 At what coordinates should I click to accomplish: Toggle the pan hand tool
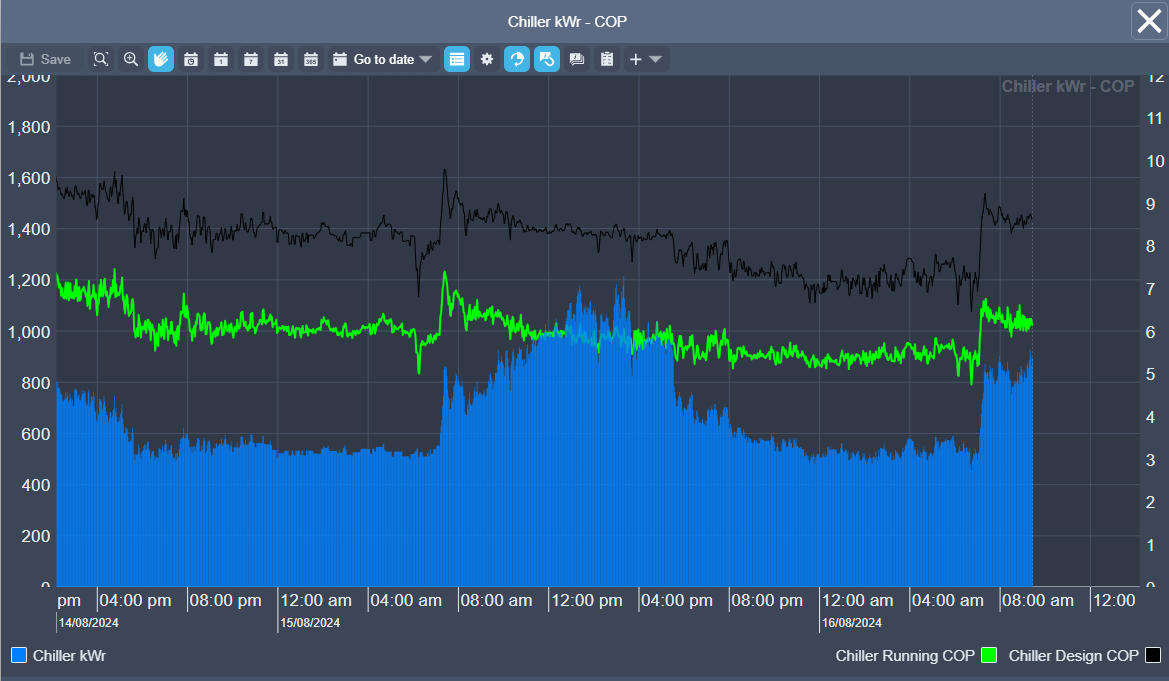click(x=161, y=59)
